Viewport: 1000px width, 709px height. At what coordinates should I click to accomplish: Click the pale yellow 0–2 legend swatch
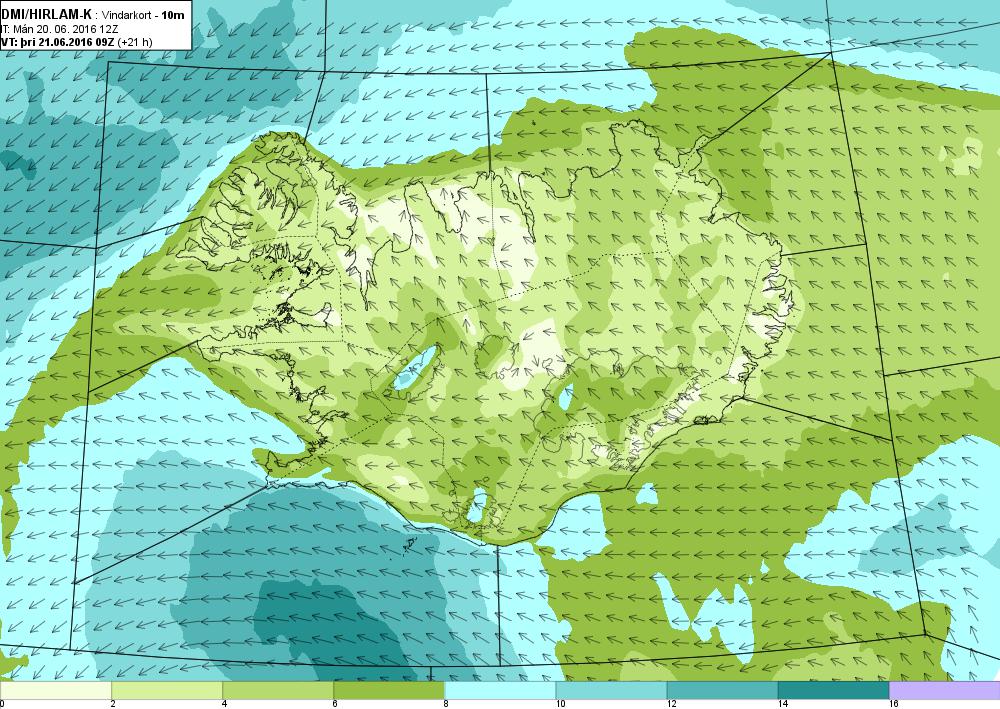pyautogui.click(x=55, y=690)
